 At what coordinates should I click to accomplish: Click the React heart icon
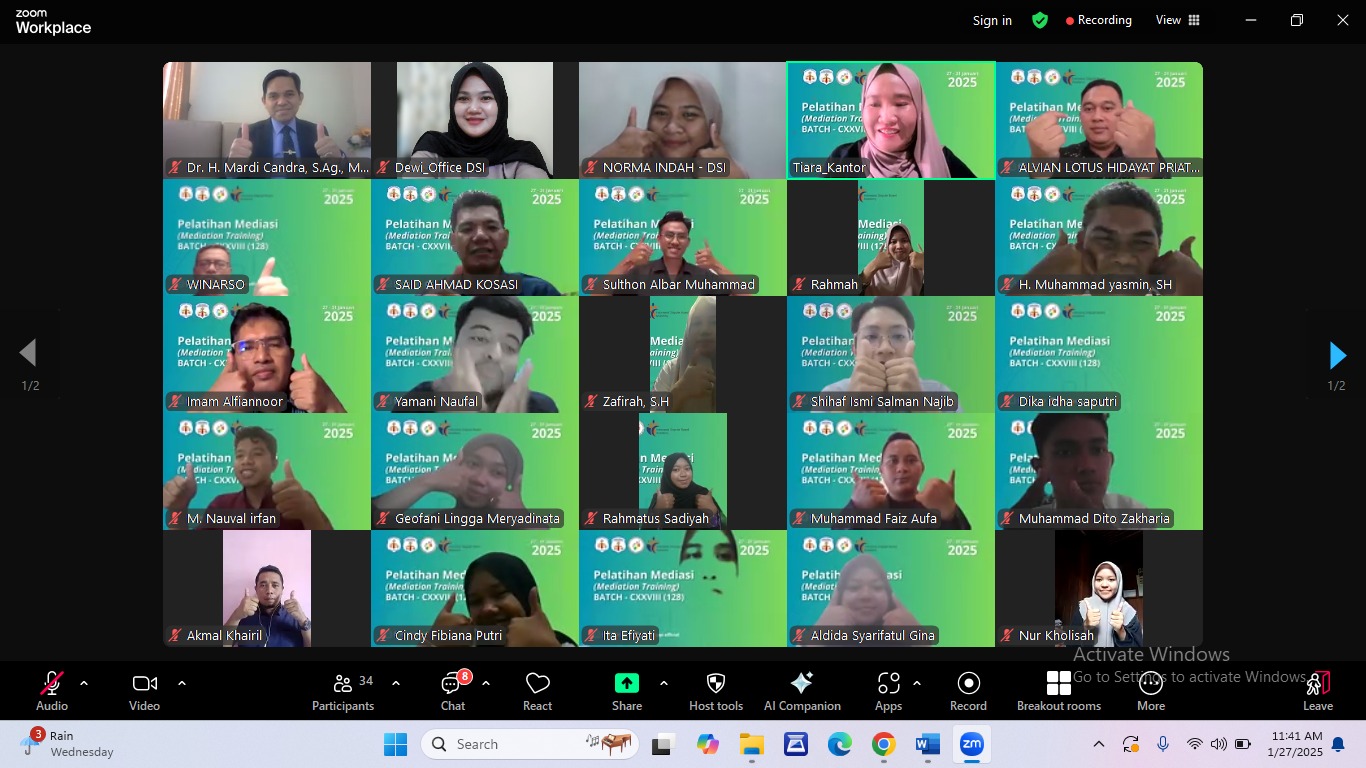[537, 690]
